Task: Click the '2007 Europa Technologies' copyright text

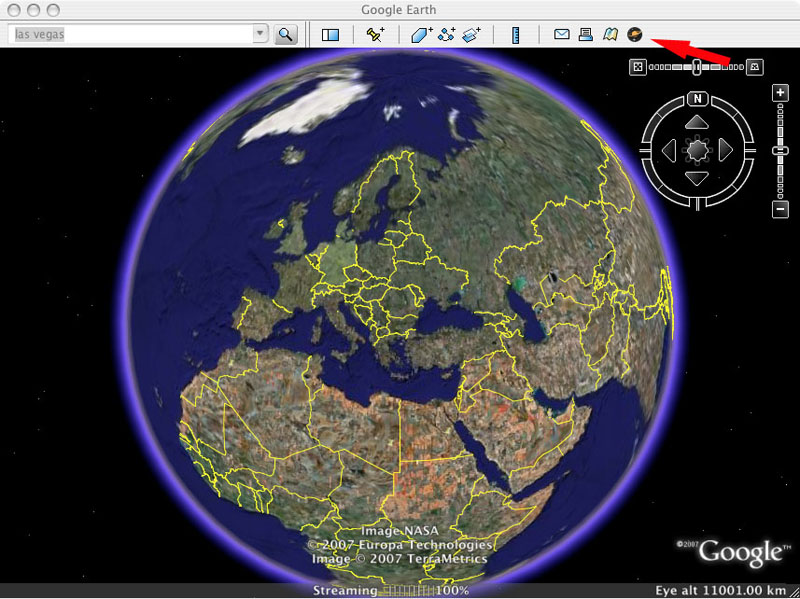Action: (x=399, y=545)
